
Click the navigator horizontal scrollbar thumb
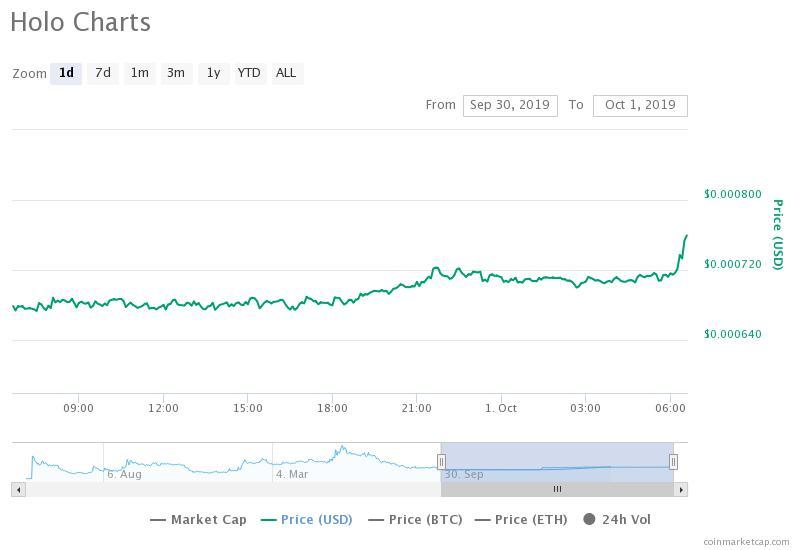[557, 489]
